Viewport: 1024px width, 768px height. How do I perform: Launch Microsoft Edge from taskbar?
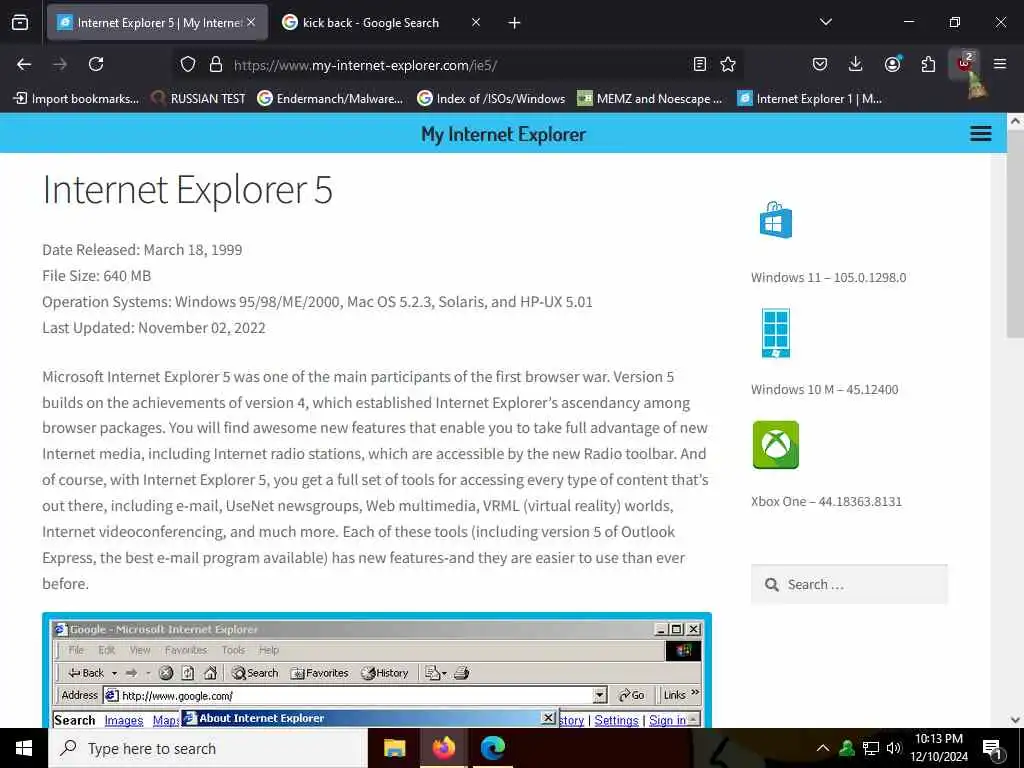coord(492,748)
